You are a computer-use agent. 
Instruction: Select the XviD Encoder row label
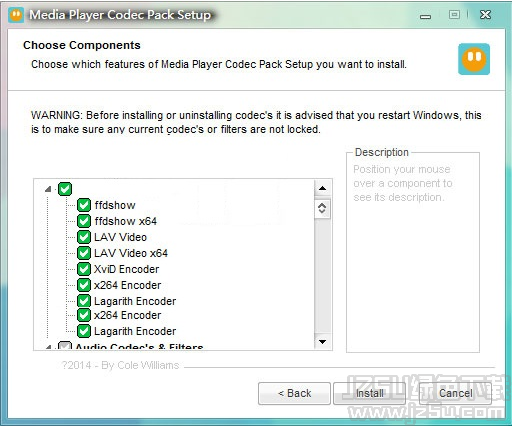pyautogui.click(x=126, y=269)
